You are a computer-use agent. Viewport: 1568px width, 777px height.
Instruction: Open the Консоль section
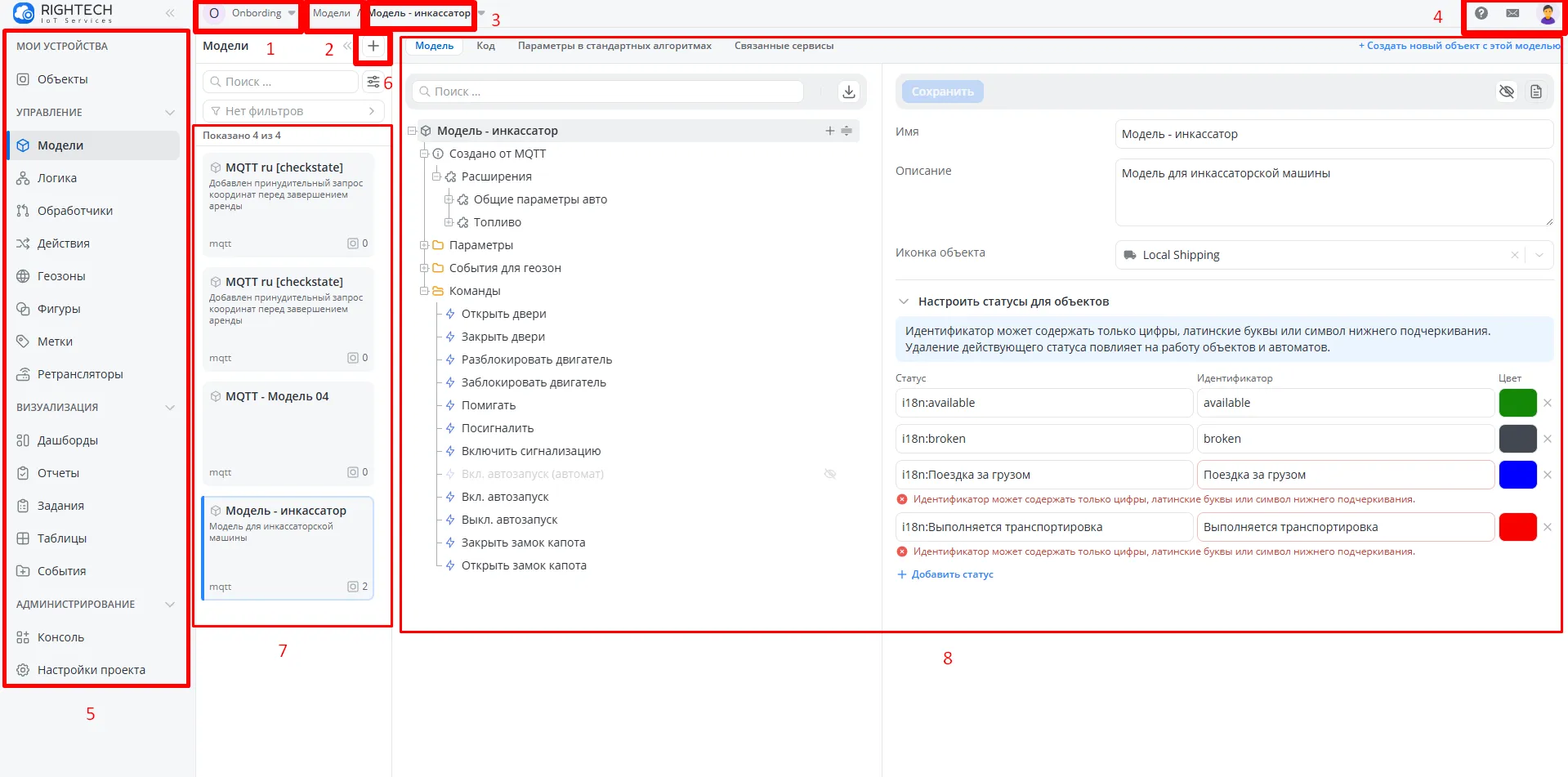click(x=60, y=636)
